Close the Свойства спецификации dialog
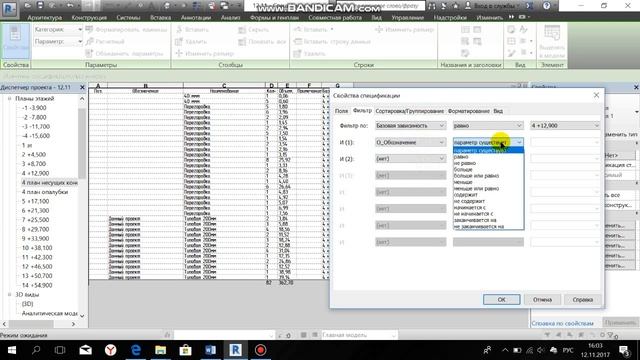The image size is (640, 360). click(x=596, y=95)
